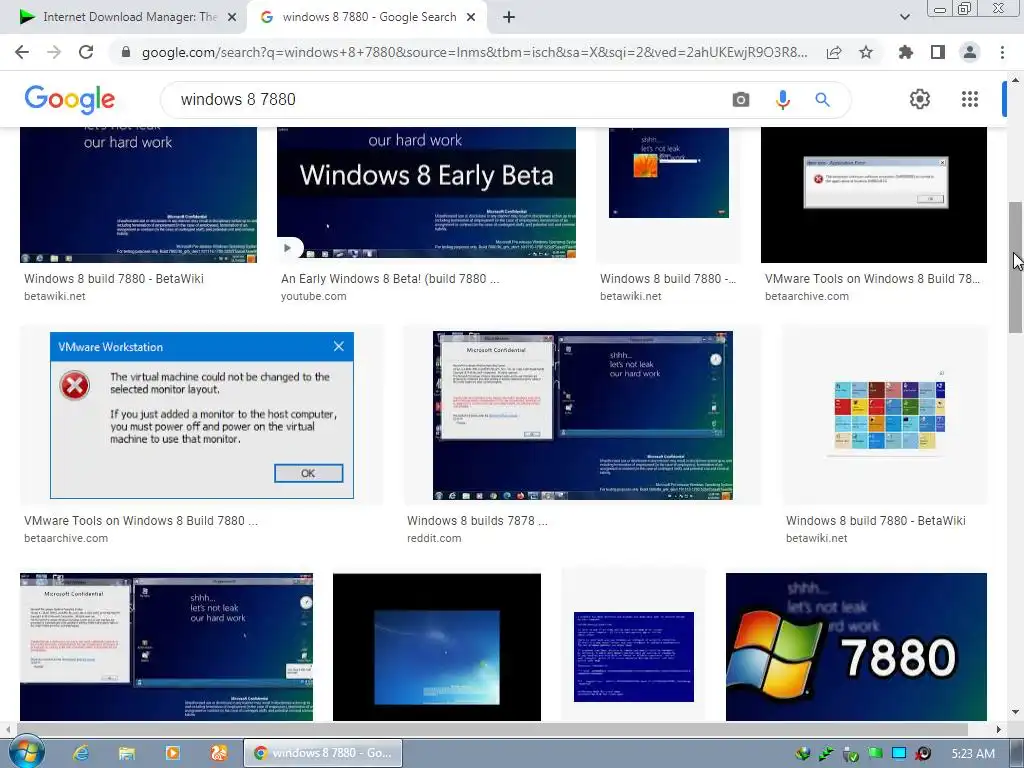Open black background error dialog thumbnail

(874, 195)
